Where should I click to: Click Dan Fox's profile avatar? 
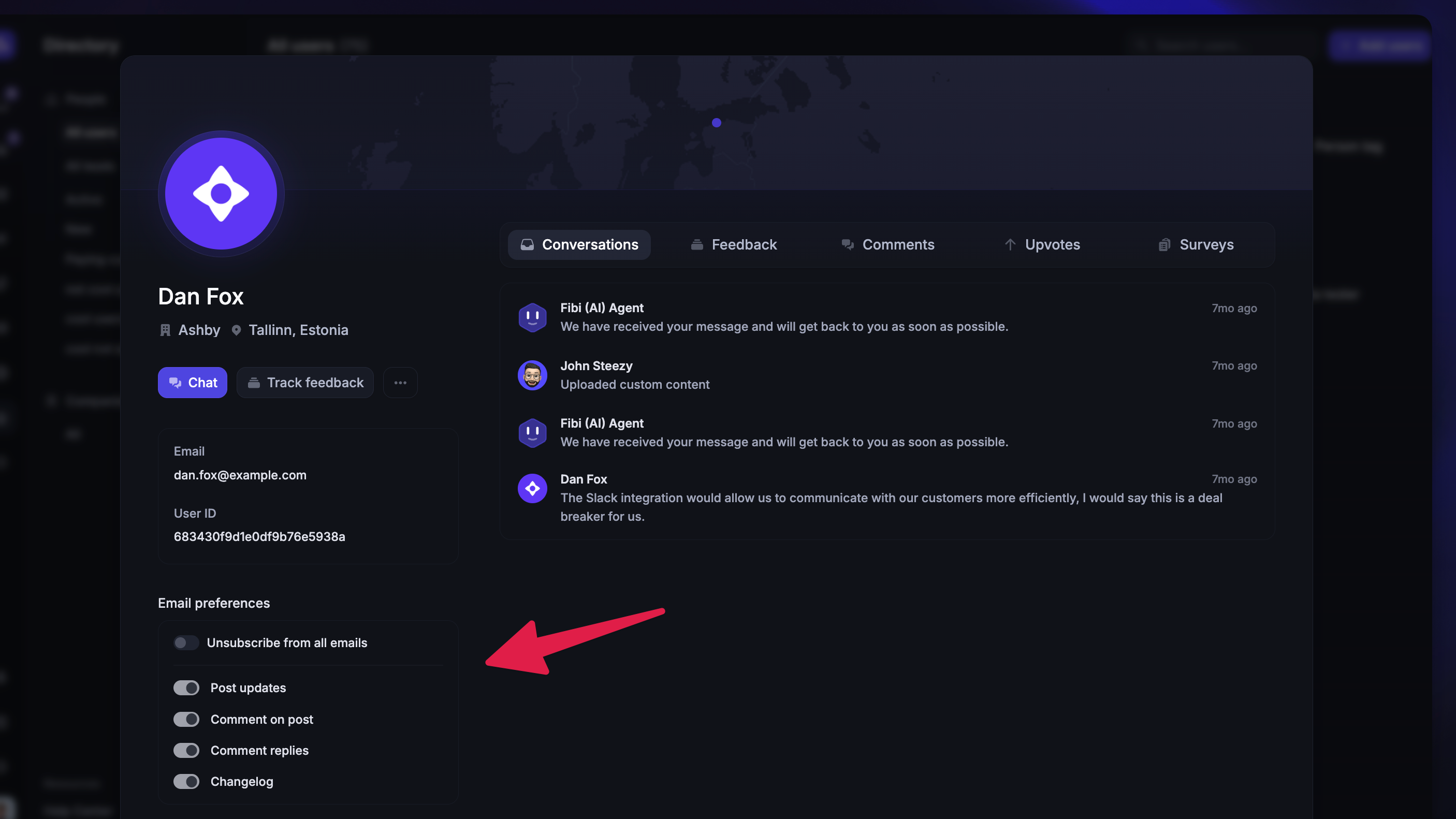[221, 193]
